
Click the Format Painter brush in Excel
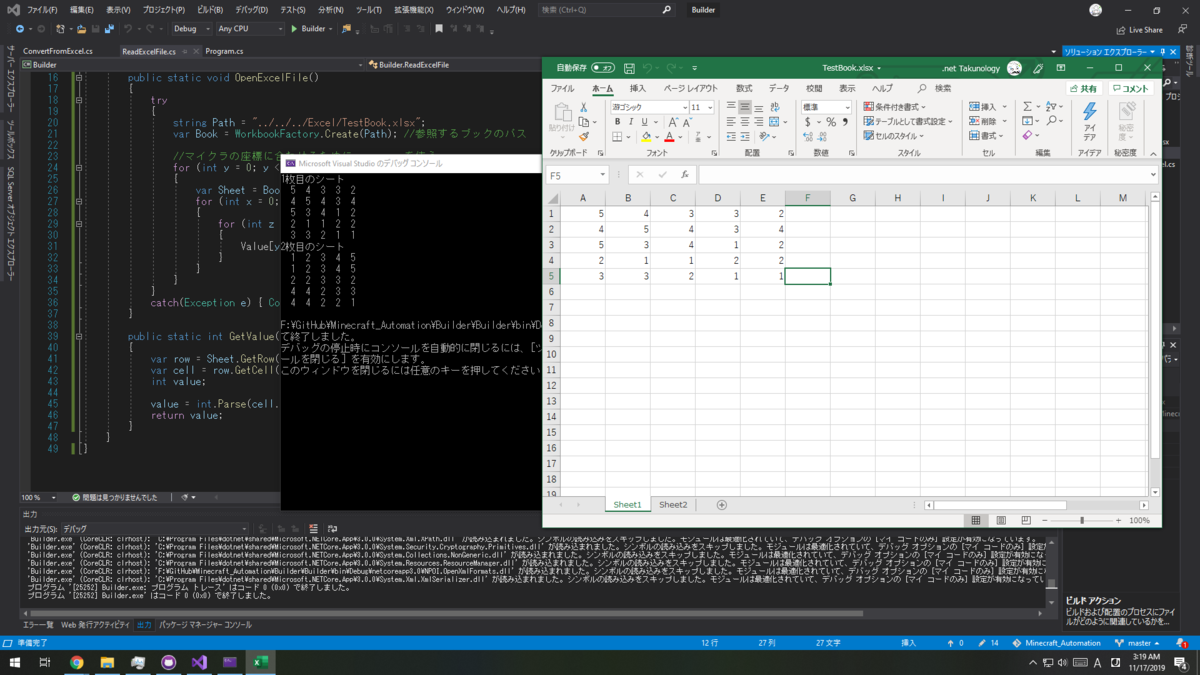[x=584, y=137]
